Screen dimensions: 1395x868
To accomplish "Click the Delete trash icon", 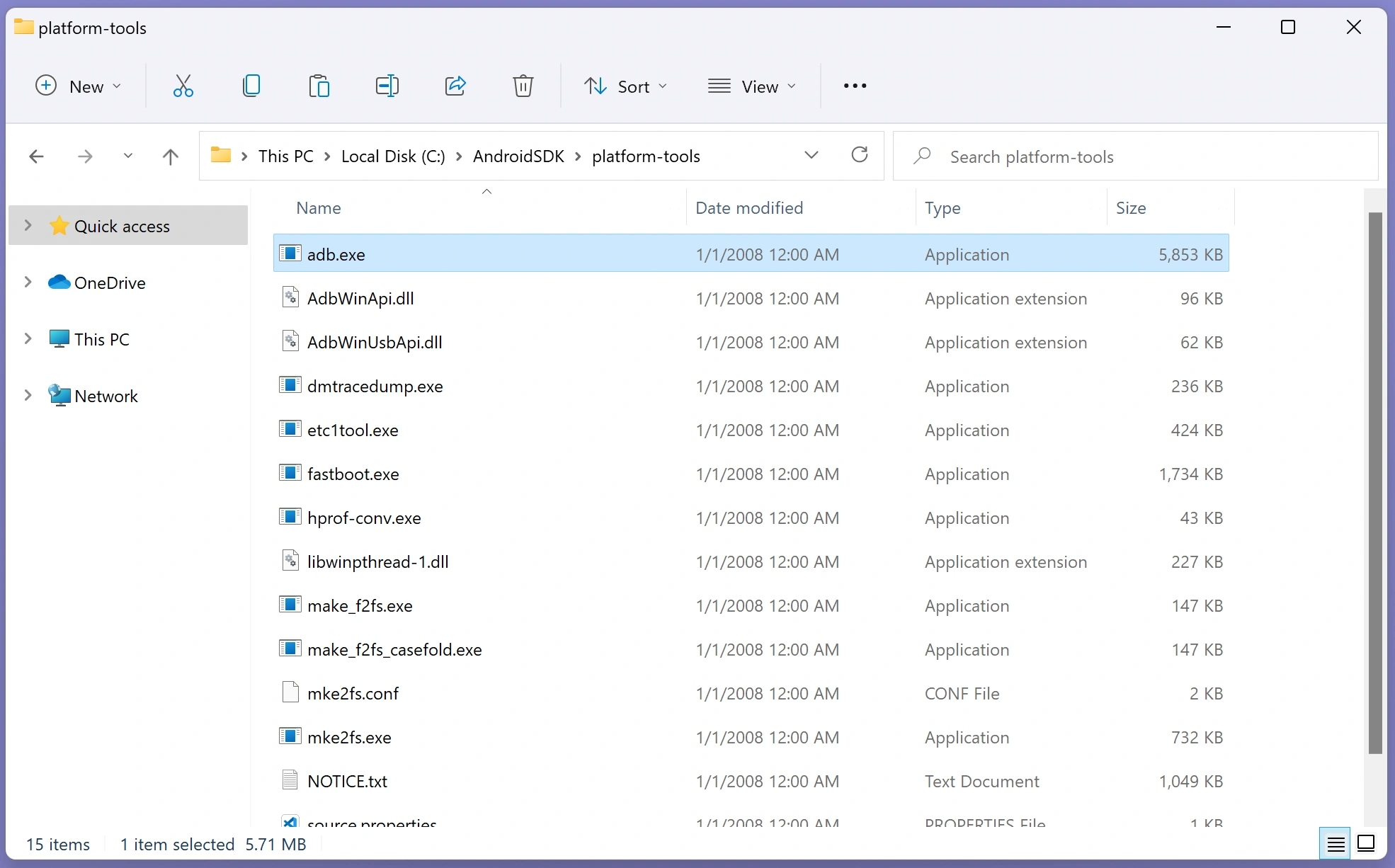I will click(x=523, y=86).
